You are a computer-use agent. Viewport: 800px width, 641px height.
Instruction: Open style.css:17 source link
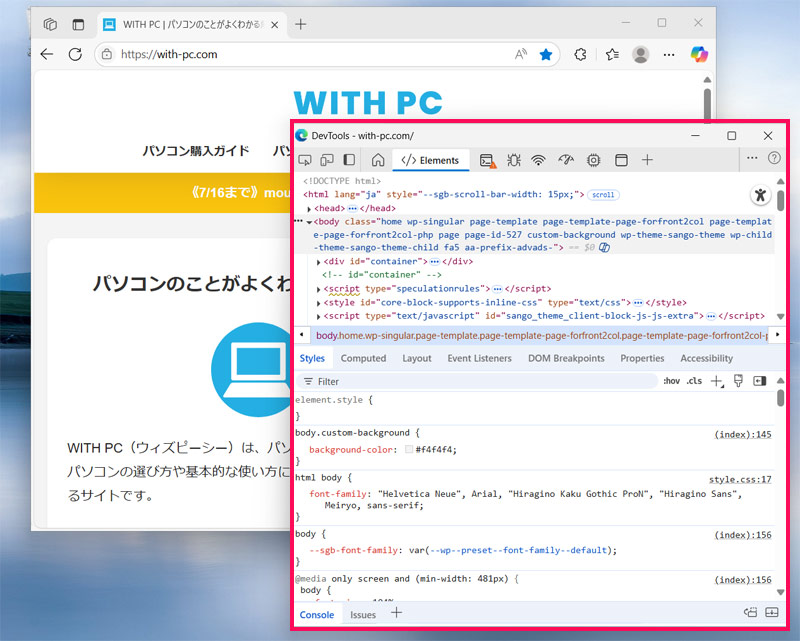(740, 479)
